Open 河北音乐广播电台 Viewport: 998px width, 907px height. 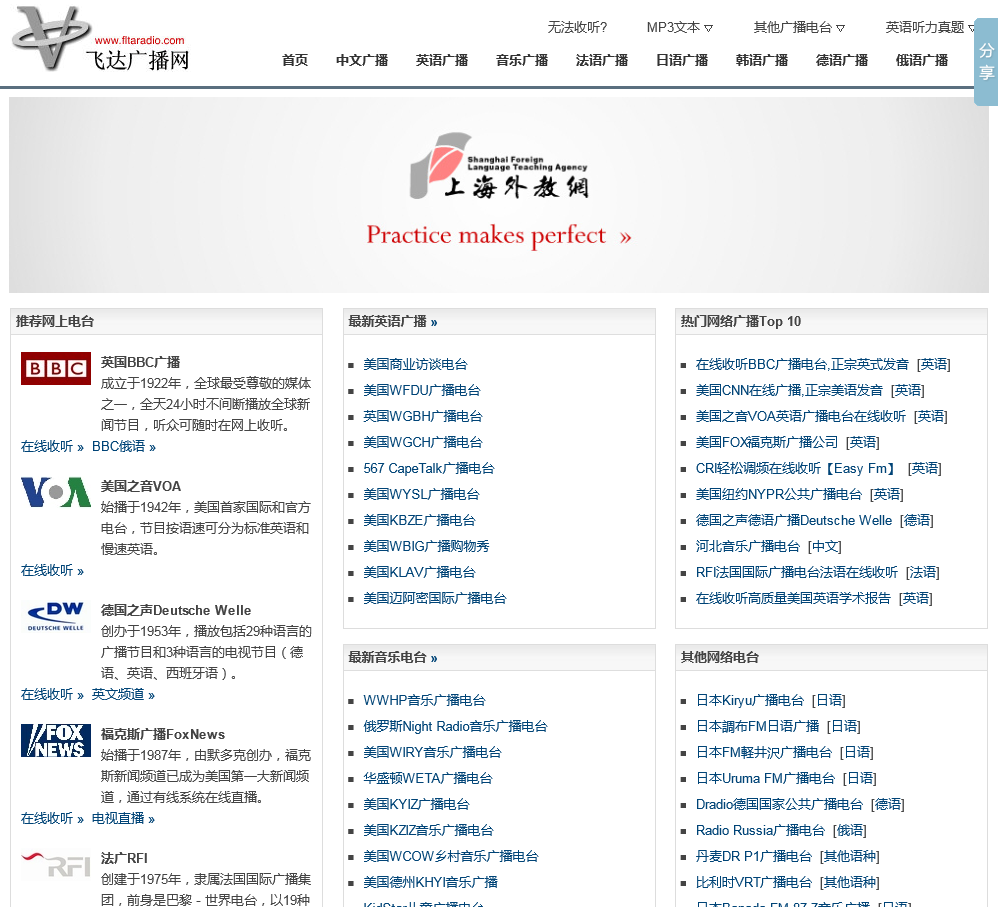click(748, 547)
